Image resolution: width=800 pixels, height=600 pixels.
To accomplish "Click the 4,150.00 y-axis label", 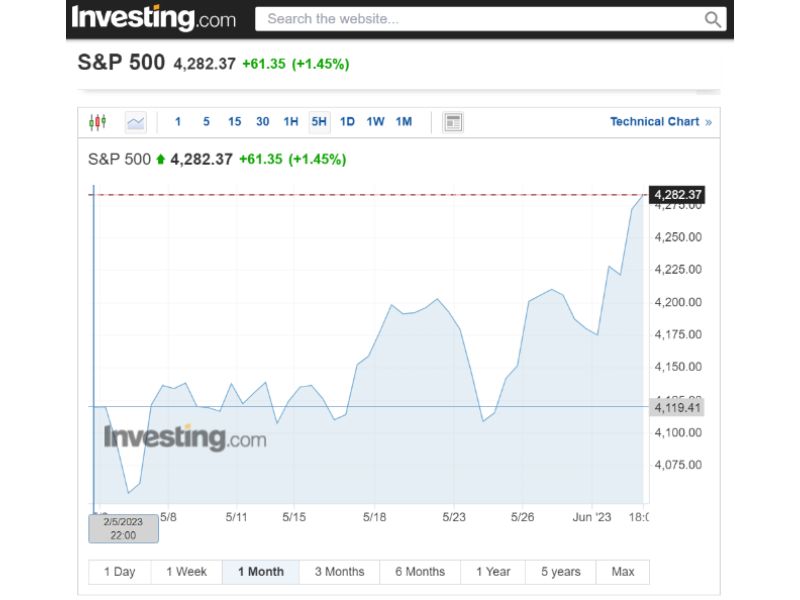I will (678, 367).
